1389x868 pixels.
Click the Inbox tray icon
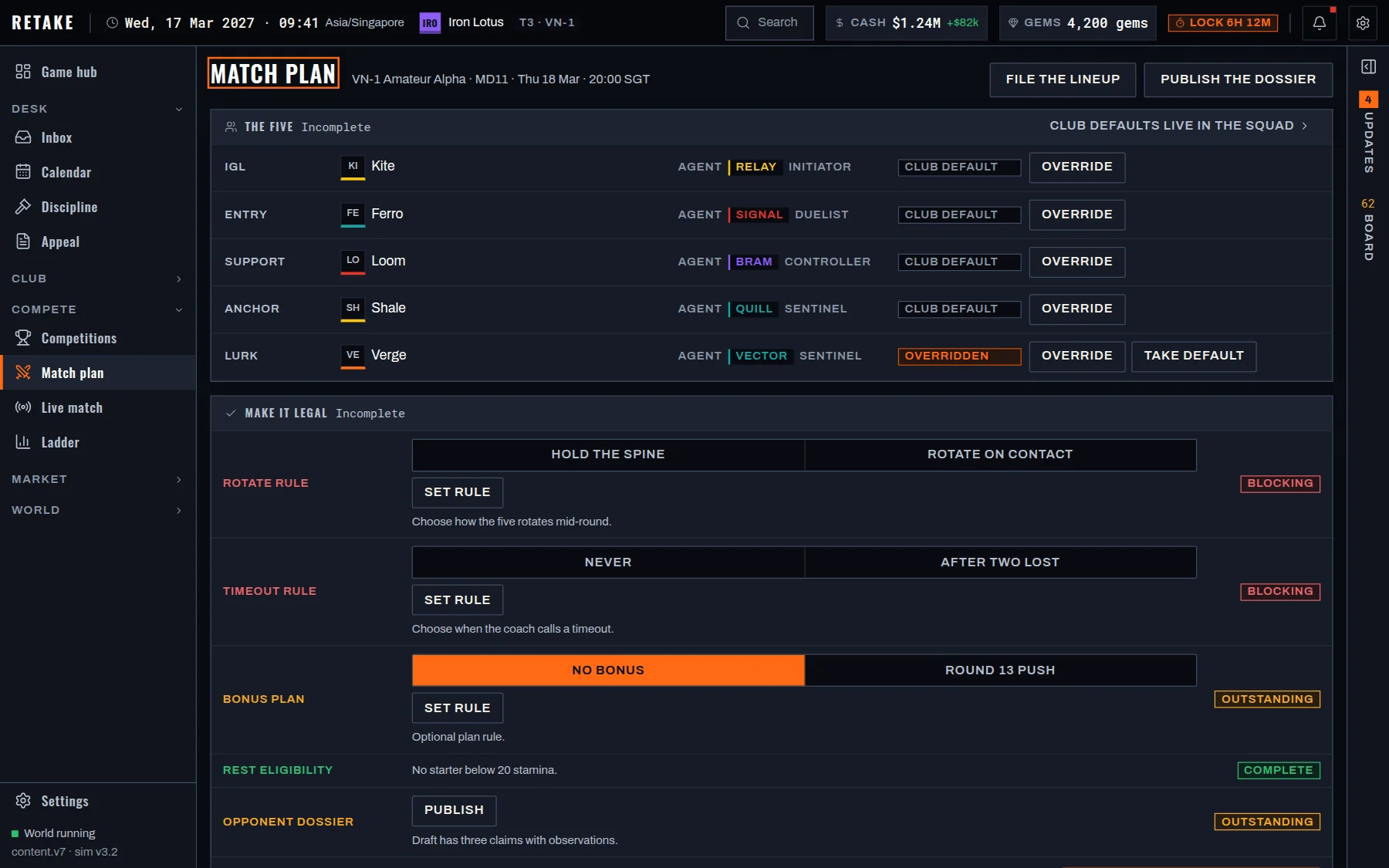[23, 137]
